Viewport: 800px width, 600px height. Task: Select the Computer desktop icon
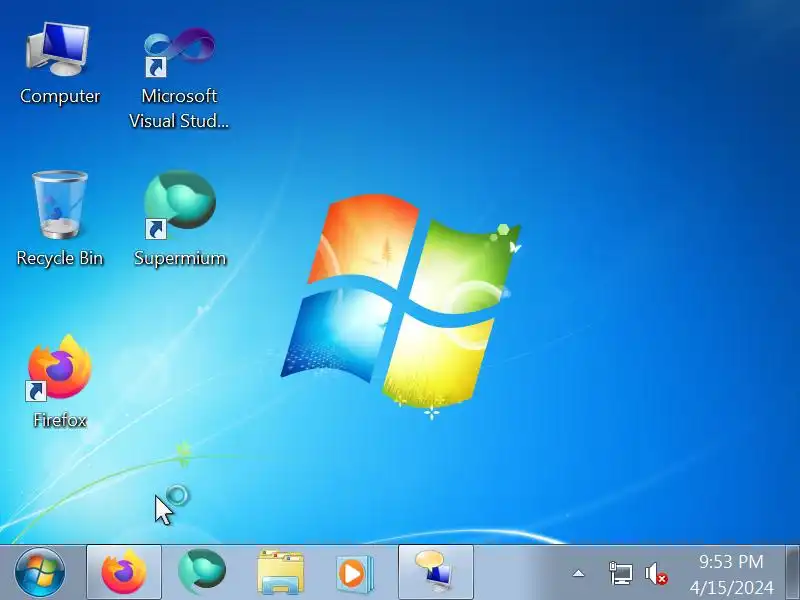pyautogui.click(x=59, y=63)
